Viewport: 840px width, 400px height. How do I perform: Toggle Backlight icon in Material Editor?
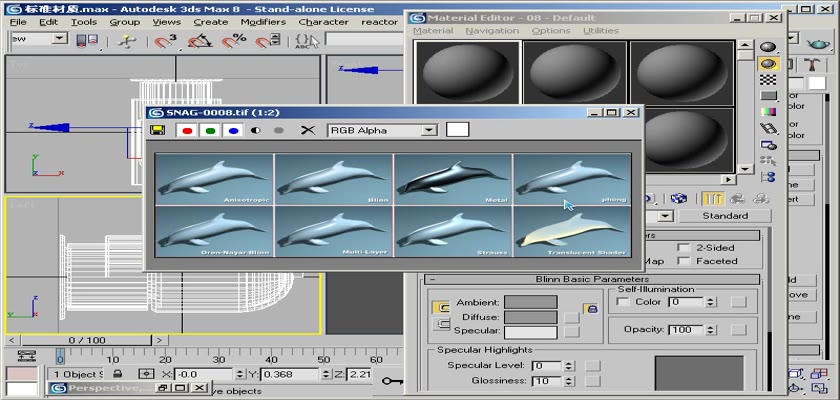768,64
